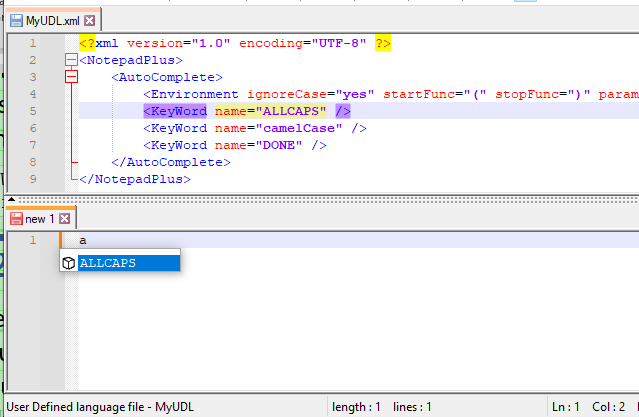
Task: Switch to the MyUDL.xml tab
Action: (53, 20)
